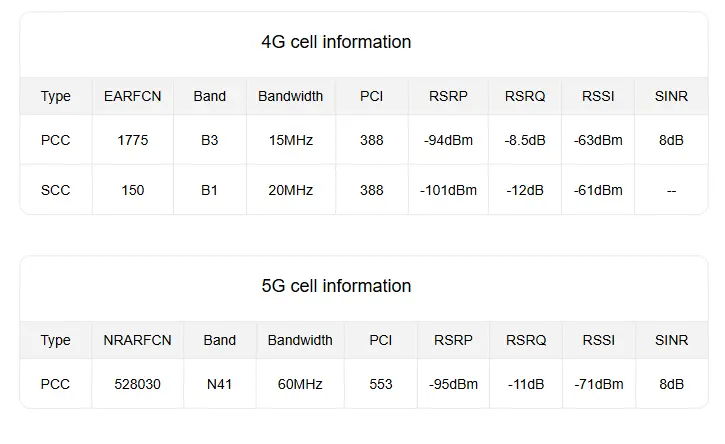This screenshot has width=725, height=444.
Task: Select the NRARFCN column header
Action: tap(137, 340)
